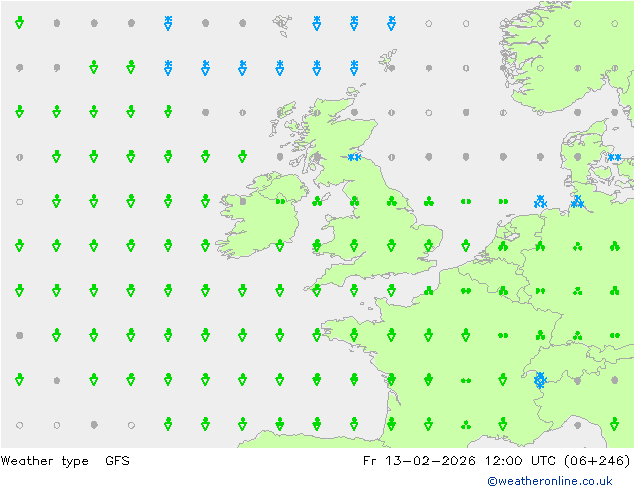Screen dimensions: 634x490
Task: Select the green rain cluster on Yorkshire's coast
Action: pyautogui.click(x=391, y=201)
